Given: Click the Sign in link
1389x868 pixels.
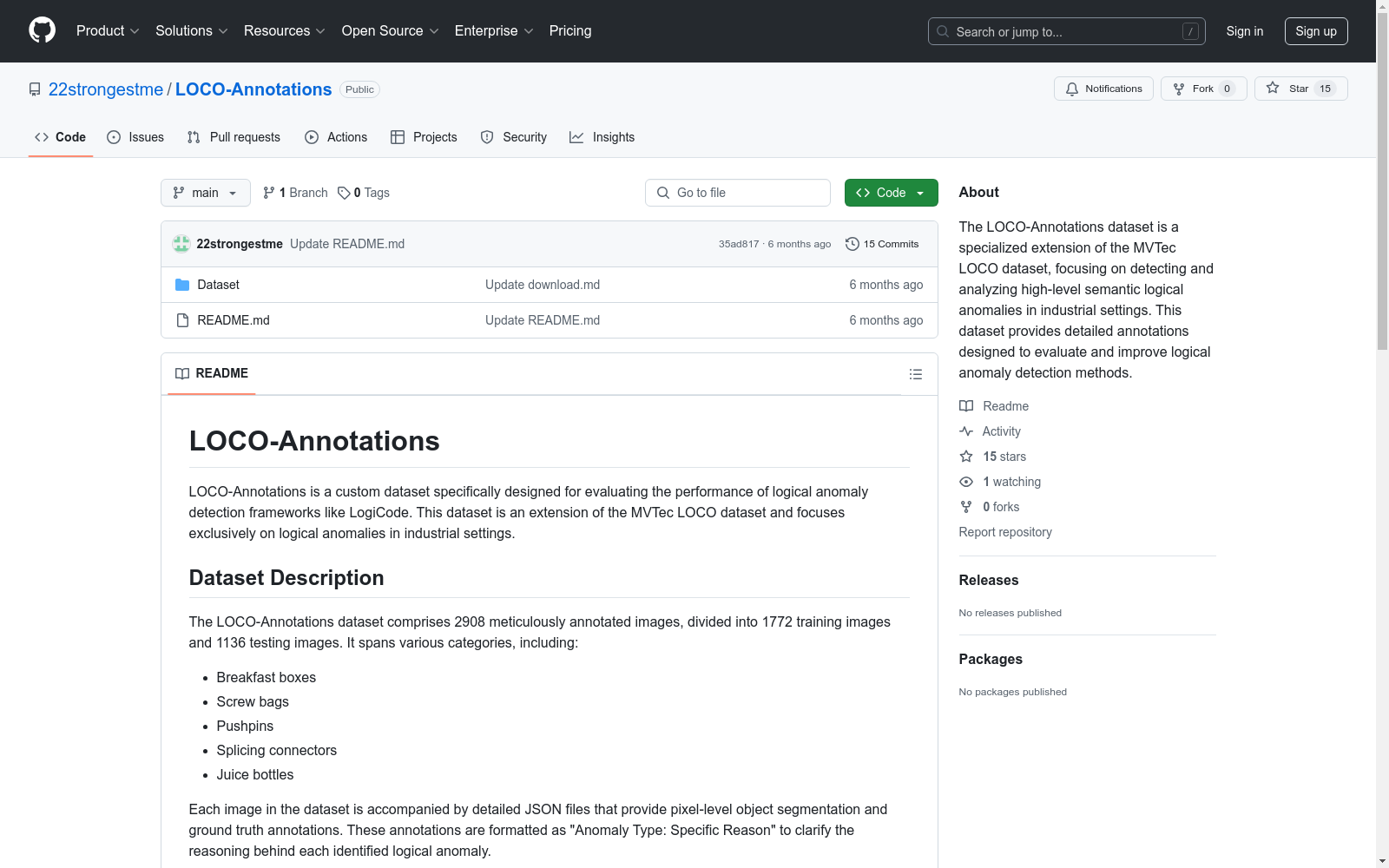Looking at the screenshot, I should tap(1245, 31).
